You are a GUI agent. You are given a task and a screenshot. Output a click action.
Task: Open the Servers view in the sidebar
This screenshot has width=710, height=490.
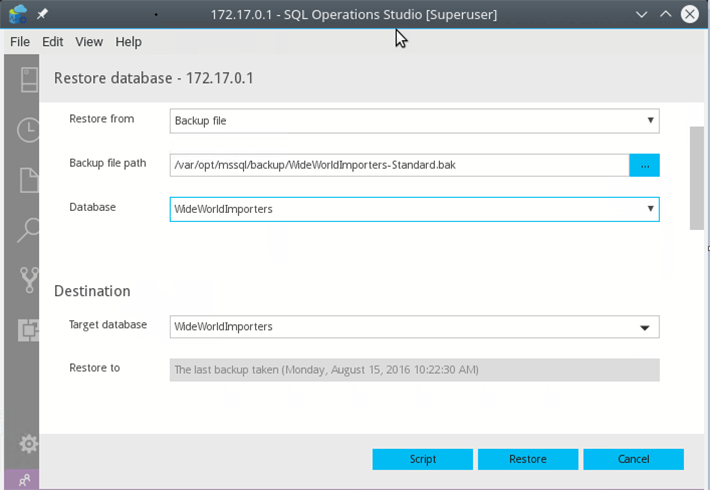tap(29, 79)
